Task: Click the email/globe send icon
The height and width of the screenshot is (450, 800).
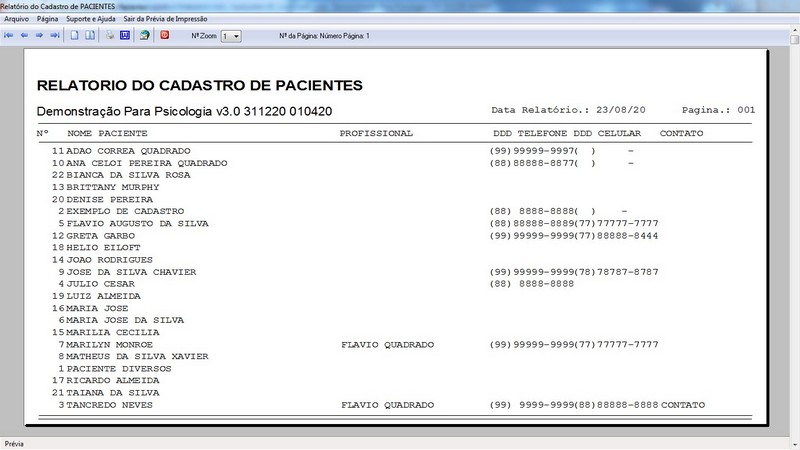Action: [x=145, y=36]
